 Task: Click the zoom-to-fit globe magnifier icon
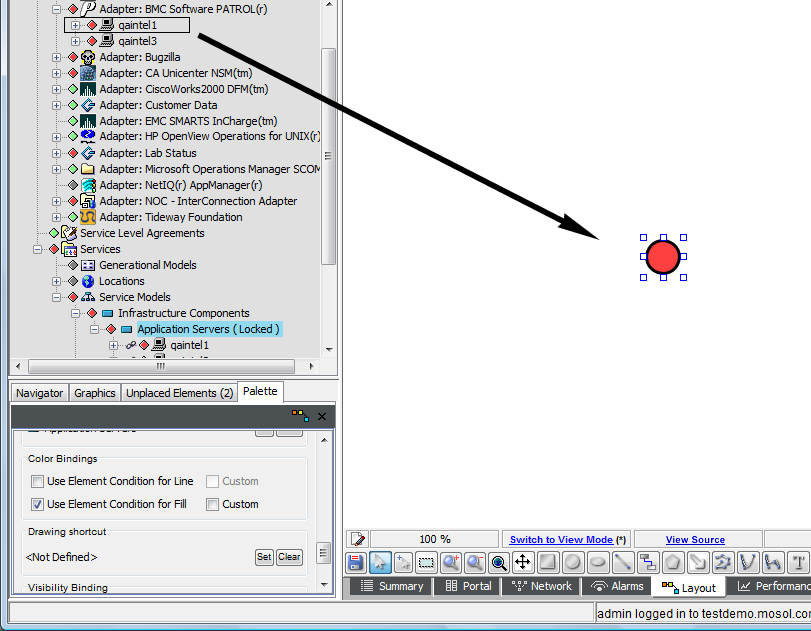point(499,563)
